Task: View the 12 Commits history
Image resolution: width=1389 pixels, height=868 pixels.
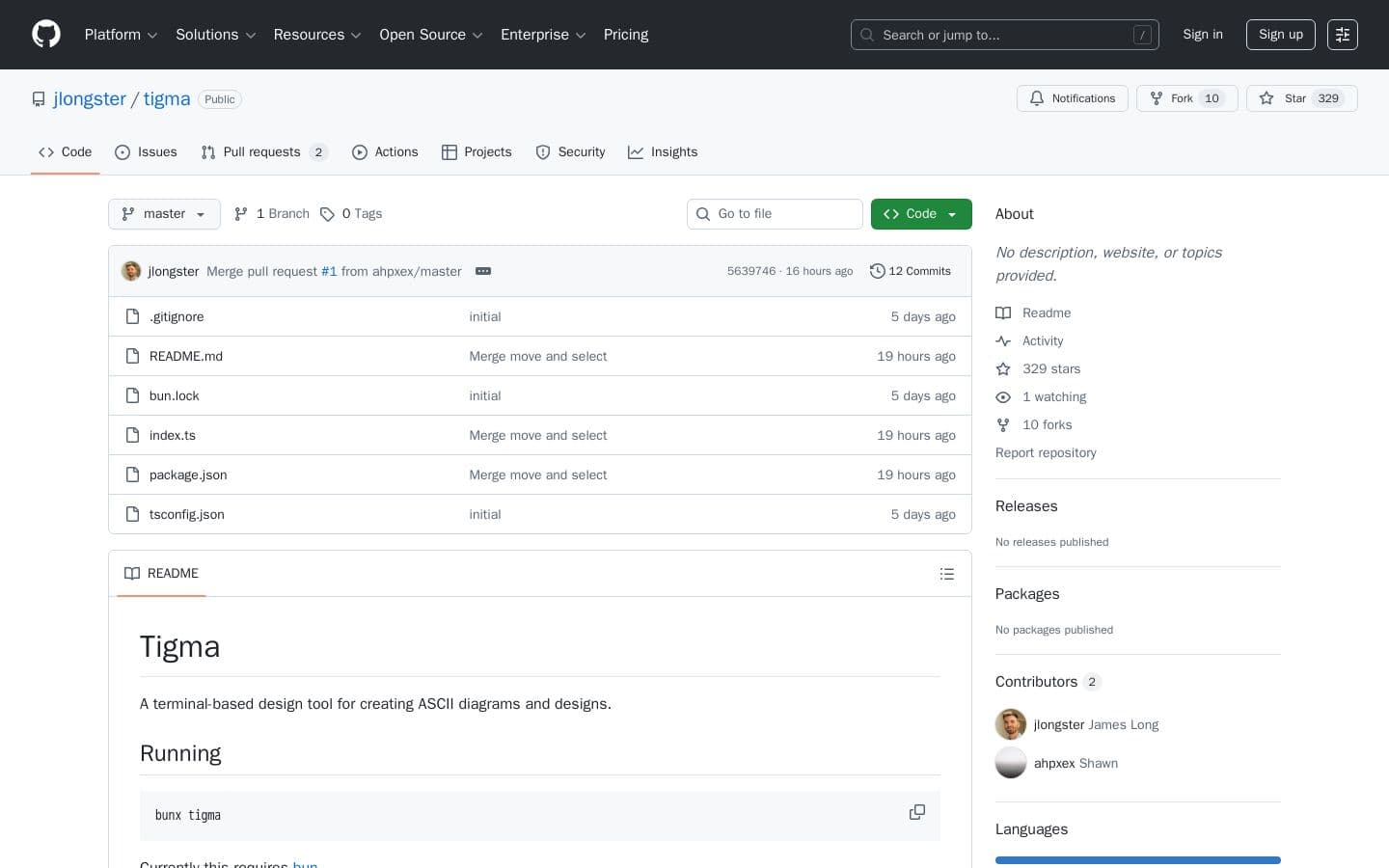Action: click(911, 271)
